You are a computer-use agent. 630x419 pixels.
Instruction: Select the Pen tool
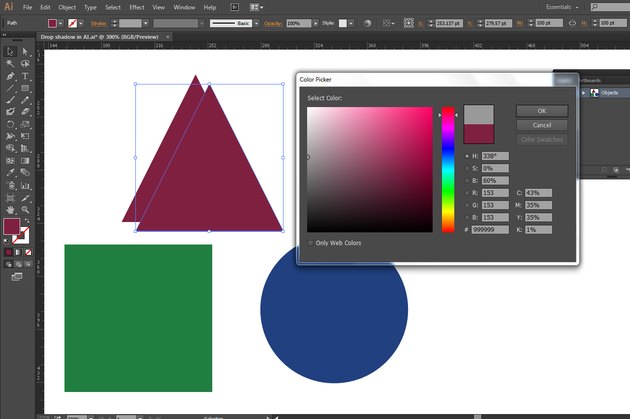(x=10, y=76)
